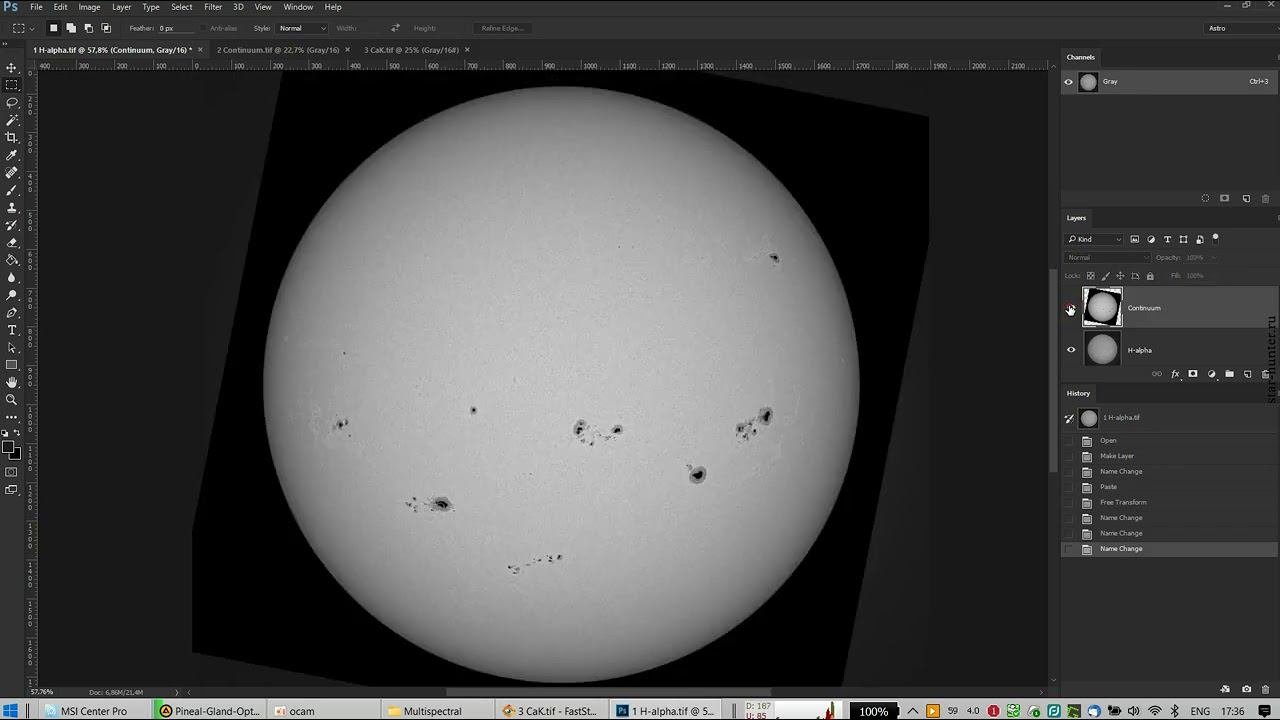1280x720 pixels.
Task: Pick the Crop tool
Action: [12, 138]
